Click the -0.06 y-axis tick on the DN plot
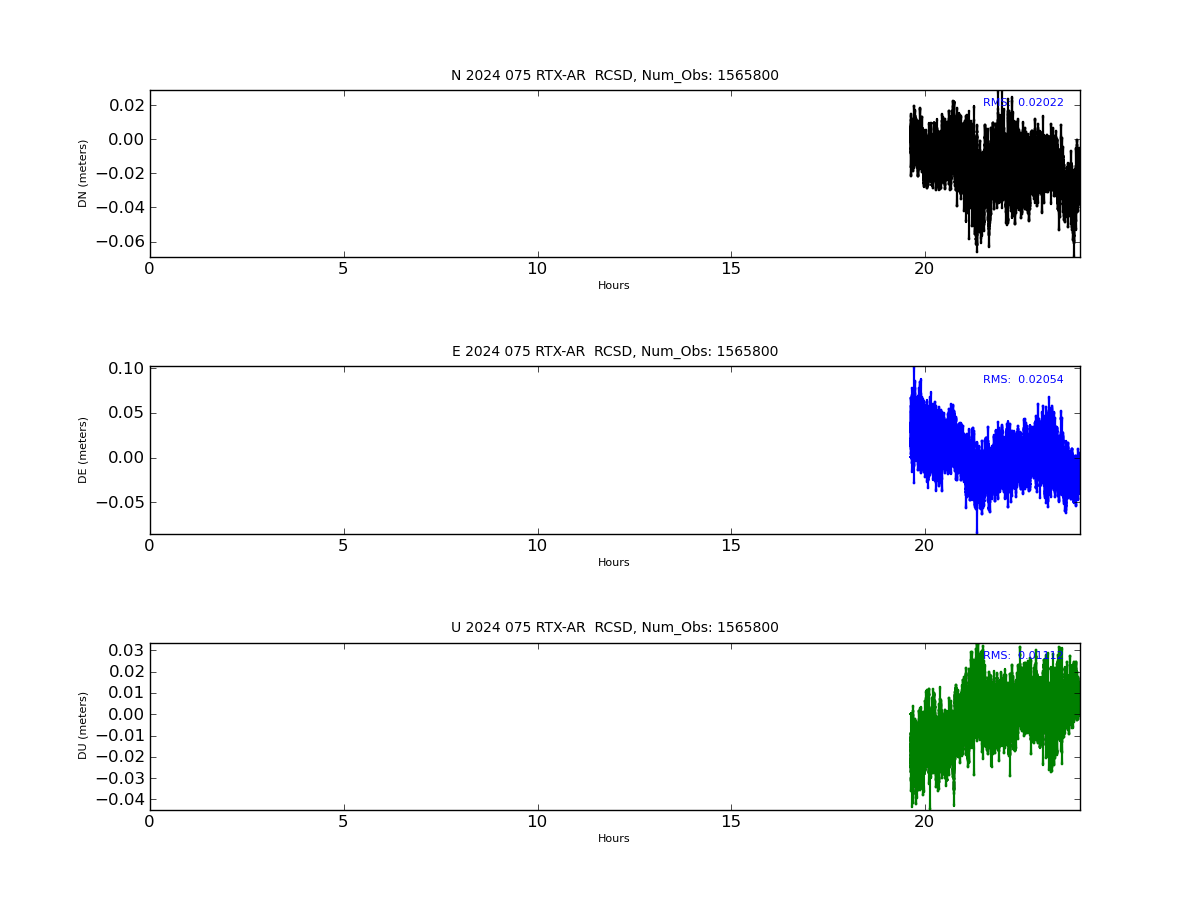The image size is (1200, 900). coord(119,241)
